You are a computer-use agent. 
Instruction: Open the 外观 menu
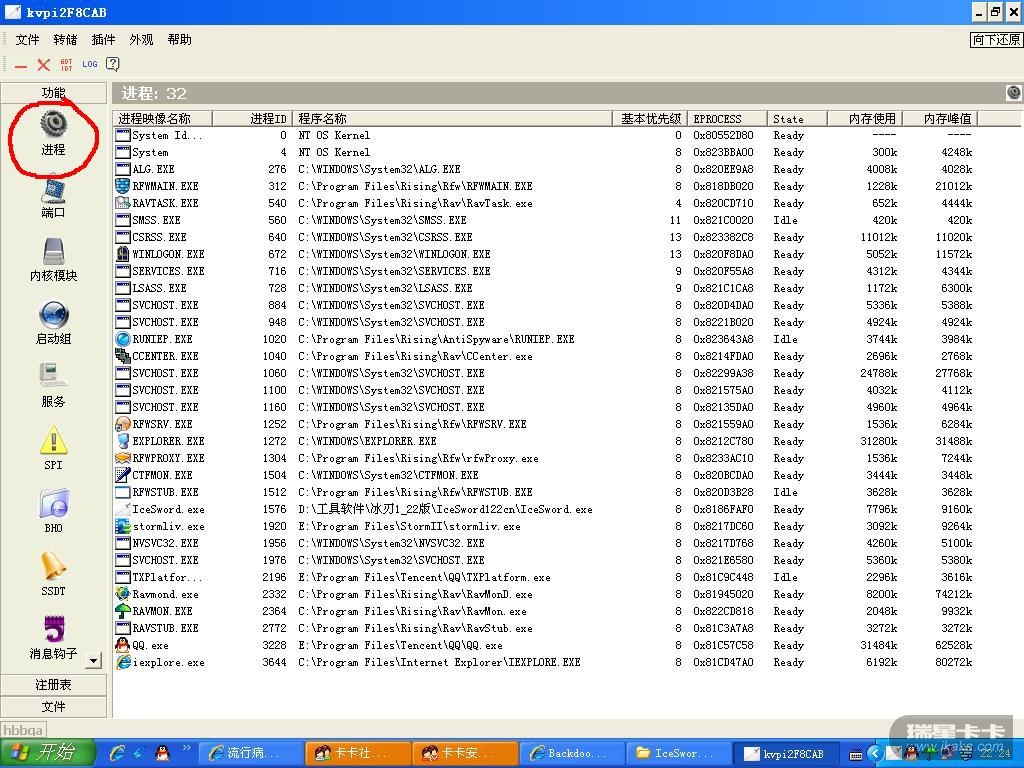141,40
